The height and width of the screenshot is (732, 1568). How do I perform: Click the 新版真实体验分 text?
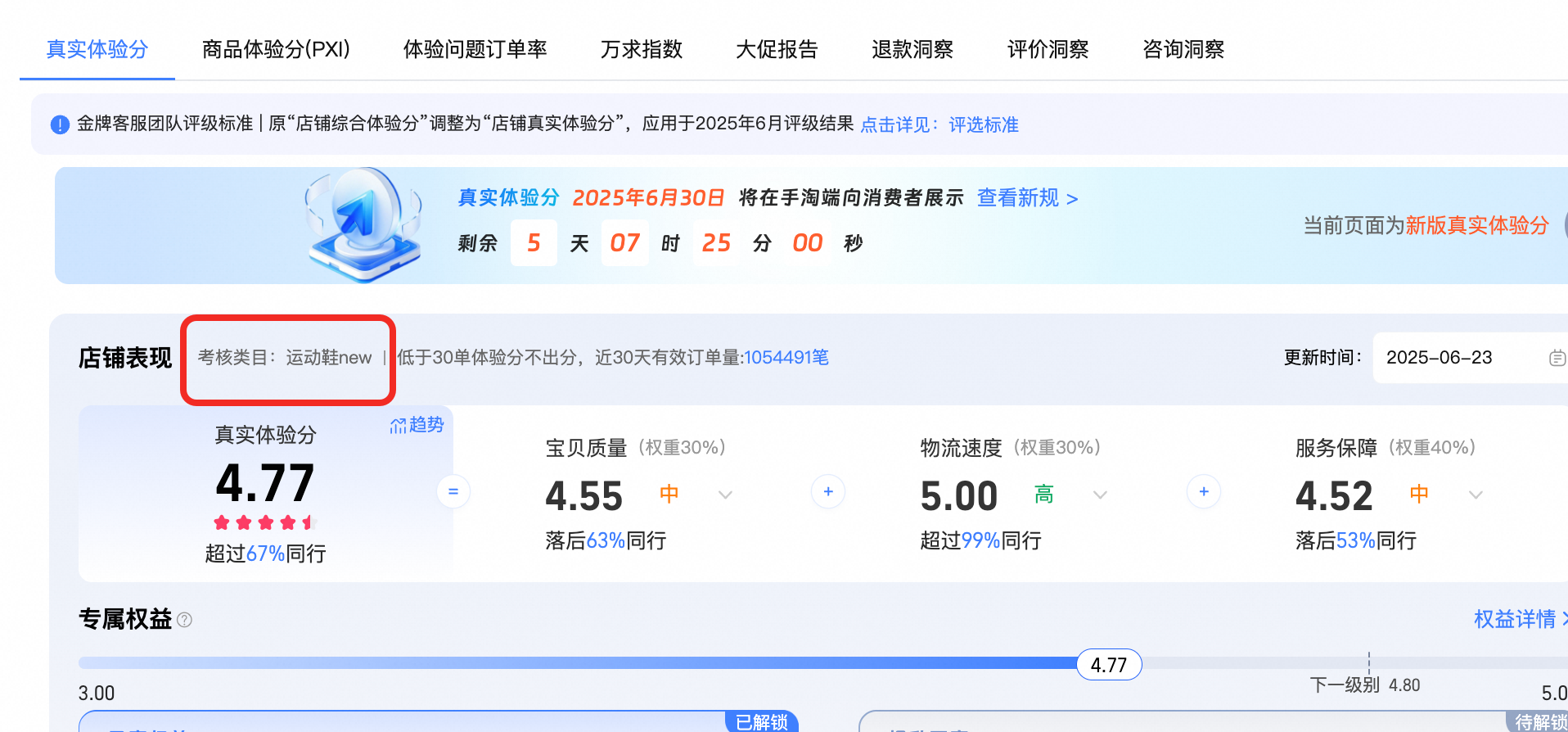click(1477, 225)
